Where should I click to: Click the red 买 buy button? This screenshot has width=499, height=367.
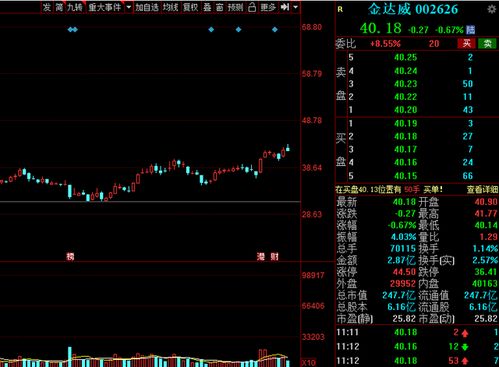pyautogui.click(x=466, y=43)
